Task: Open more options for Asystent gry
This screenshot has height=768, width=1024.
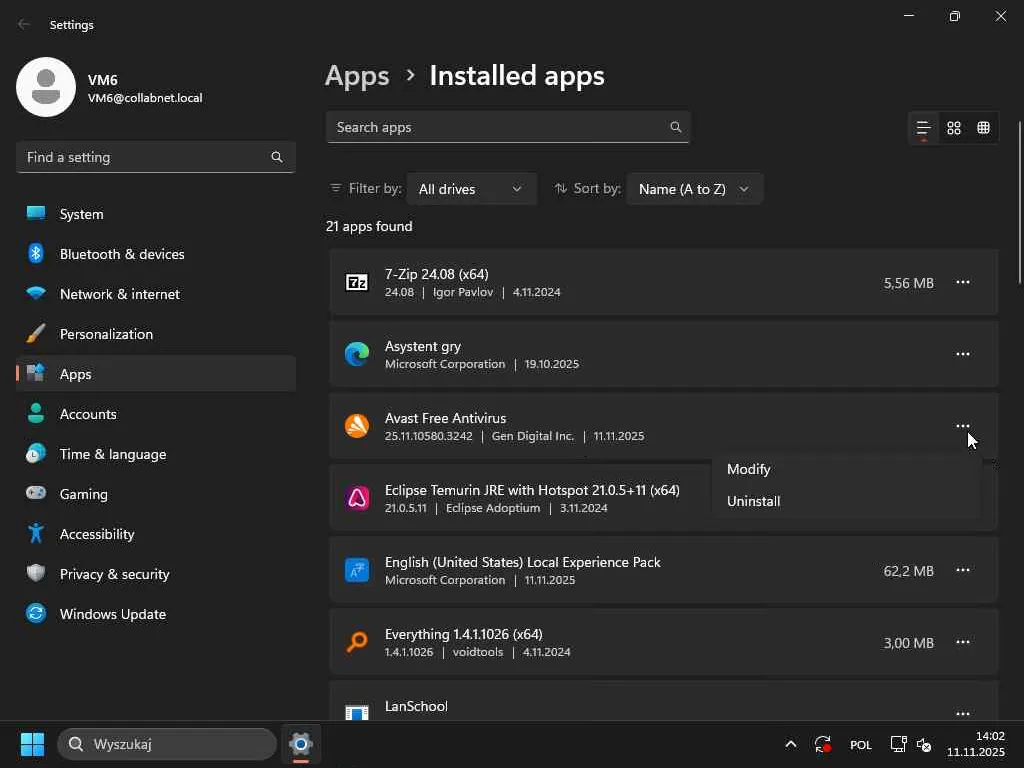Action: pyautogui.click(x=962, y=354)
